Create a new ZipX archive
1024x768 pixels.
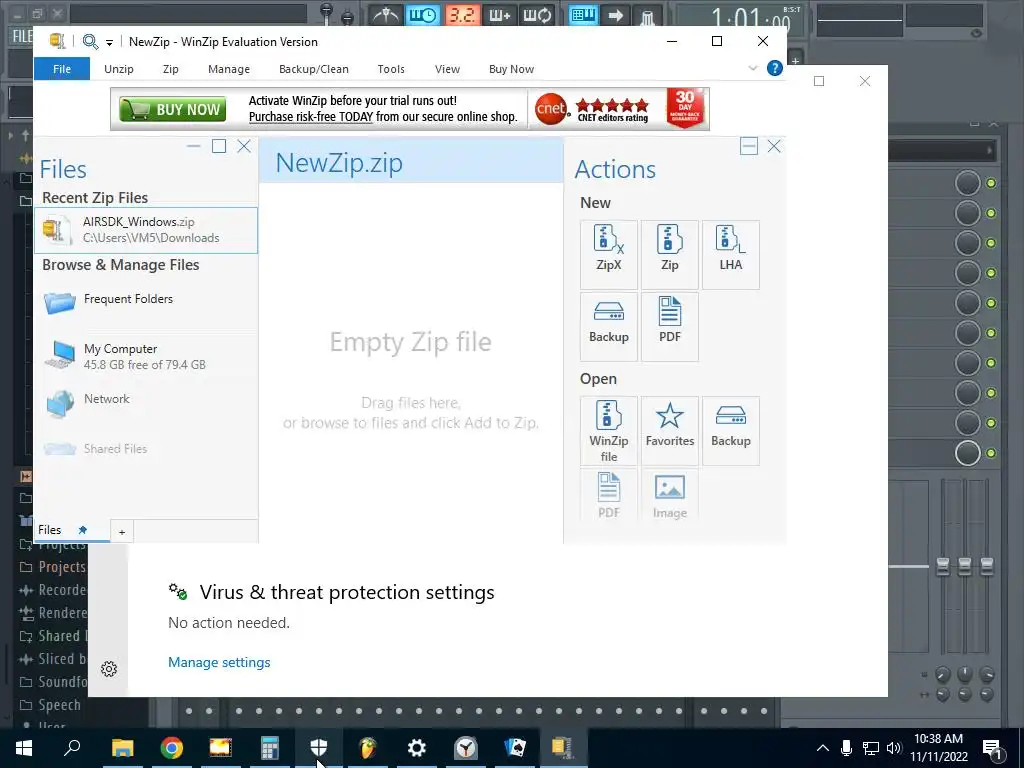point(609,255)
